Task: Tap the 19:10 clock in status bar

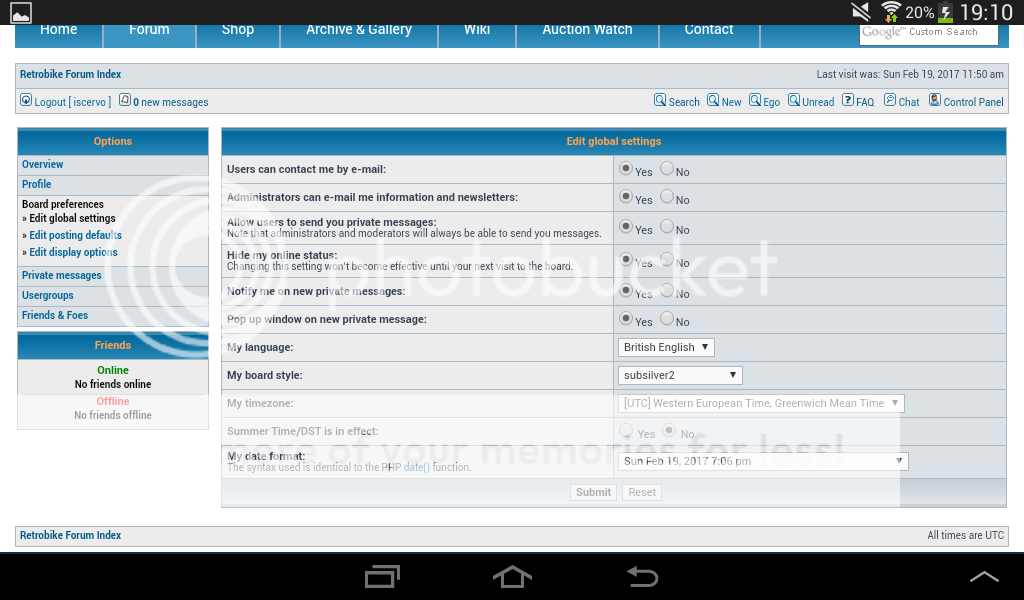Action: pyautogui.click(x=986, y=12)
